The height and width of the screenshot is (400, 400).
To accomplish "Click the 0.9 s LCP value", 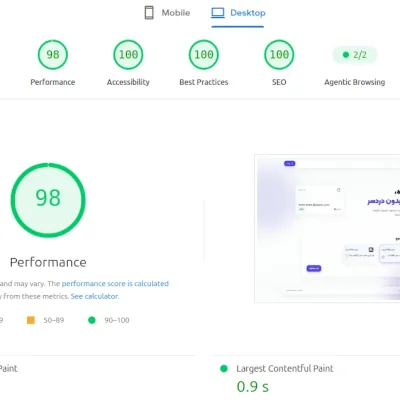I will click(x=253, y=387).
